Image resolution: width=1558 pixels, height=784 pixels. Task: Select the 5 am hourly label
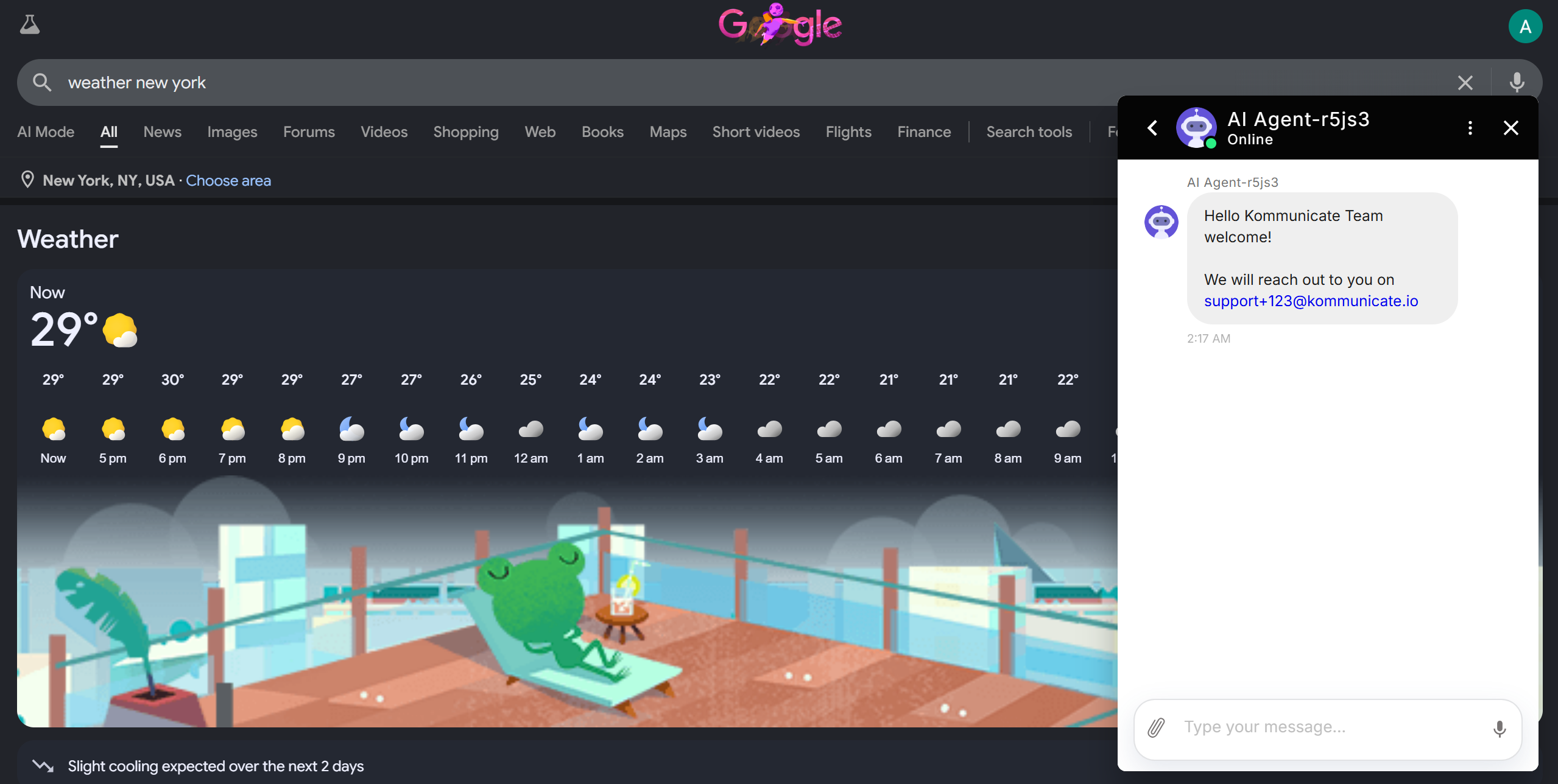coord(829,458)
